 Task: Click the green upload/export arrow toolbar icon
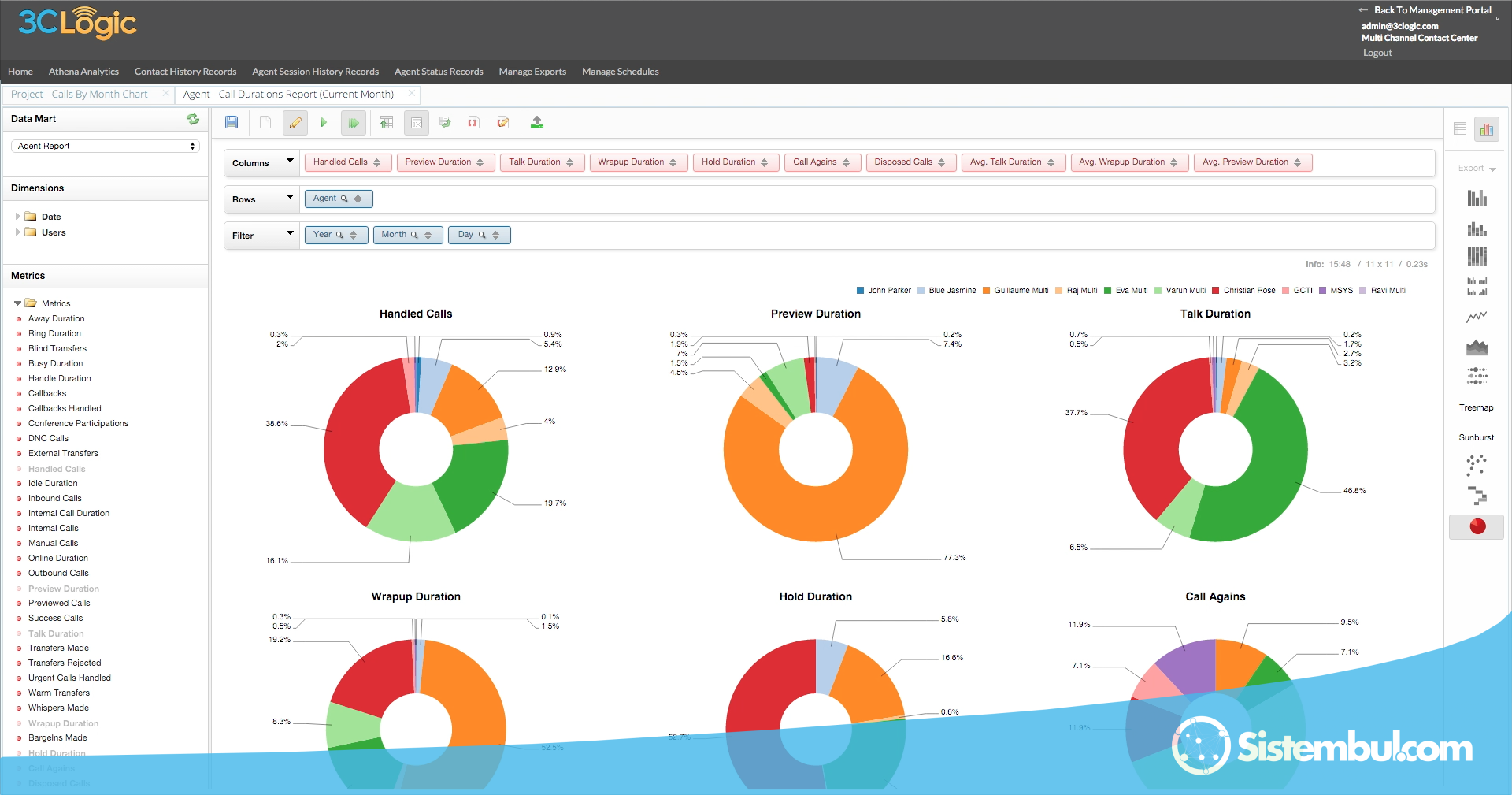coord(537,122)
